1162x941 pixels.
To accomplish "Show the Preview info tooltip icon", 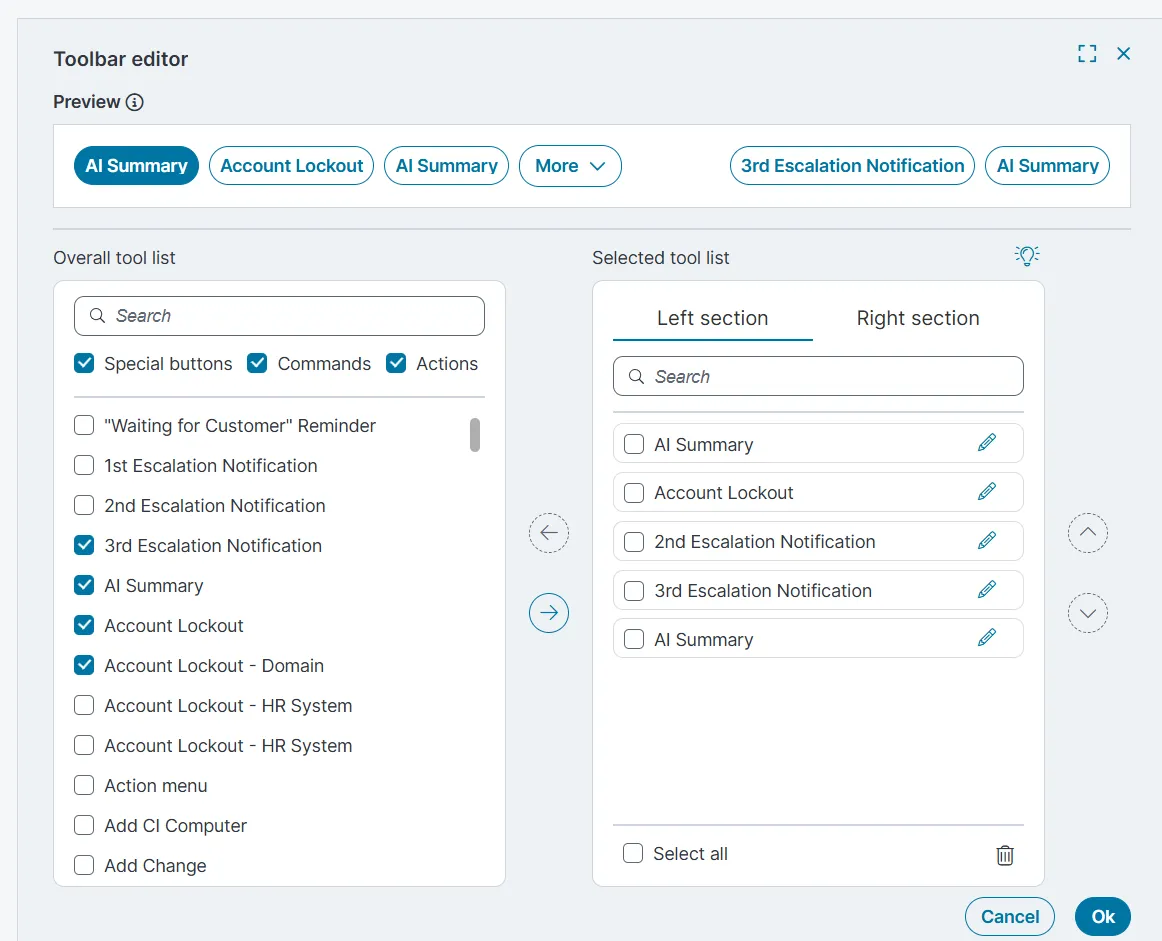I will (x=134, y=102).
